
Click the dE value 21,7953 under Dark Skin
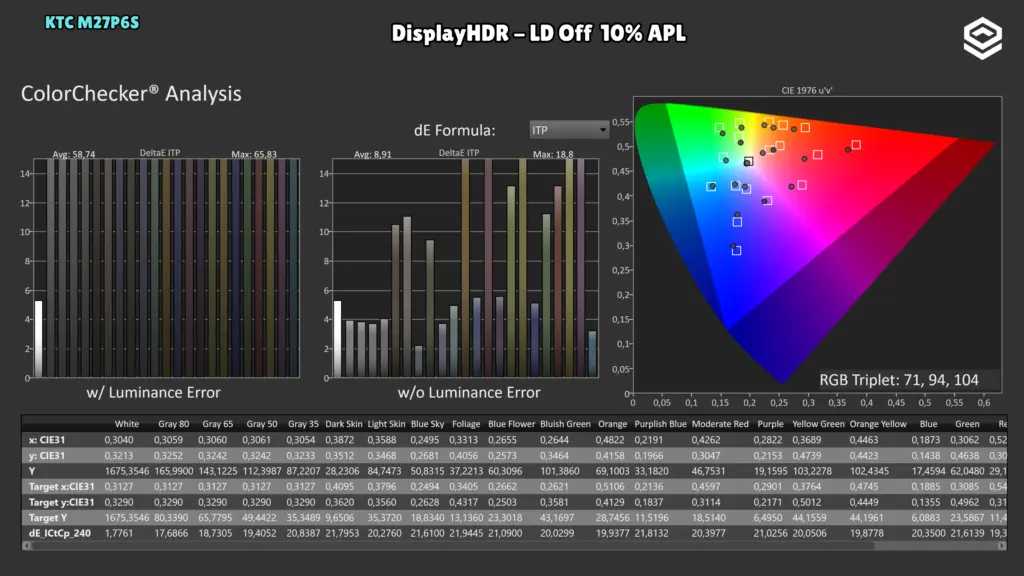344,534
